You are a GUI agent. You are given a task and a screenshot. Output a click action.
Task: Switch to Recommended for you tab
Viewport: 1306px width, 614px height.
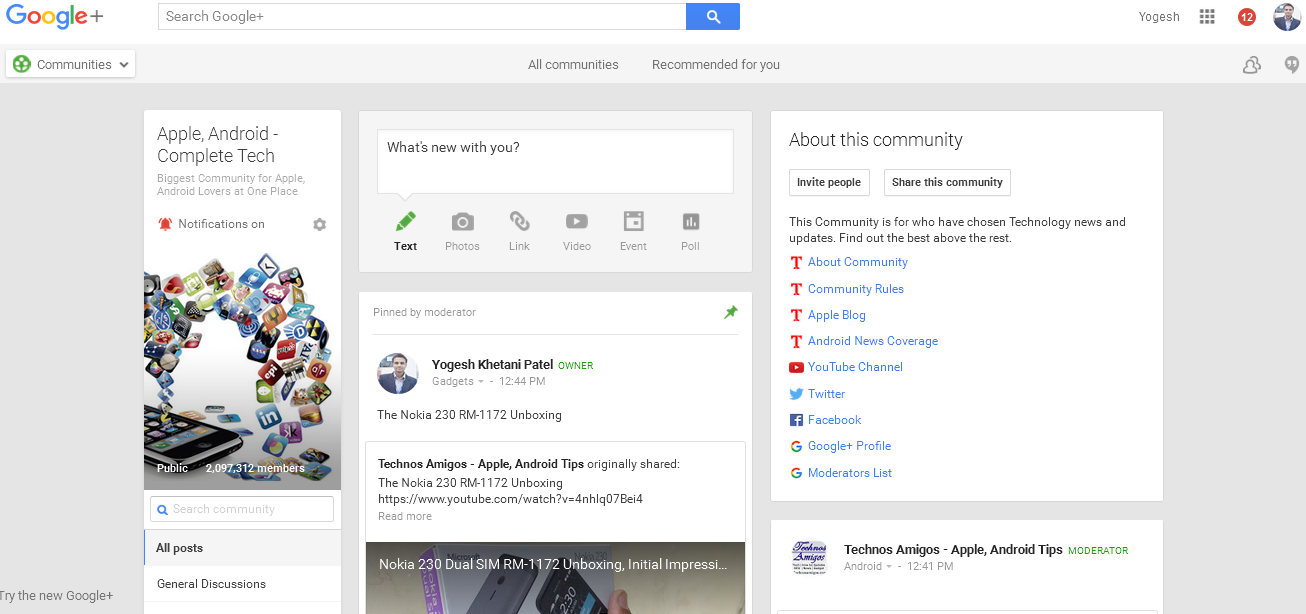click(716, 65)
